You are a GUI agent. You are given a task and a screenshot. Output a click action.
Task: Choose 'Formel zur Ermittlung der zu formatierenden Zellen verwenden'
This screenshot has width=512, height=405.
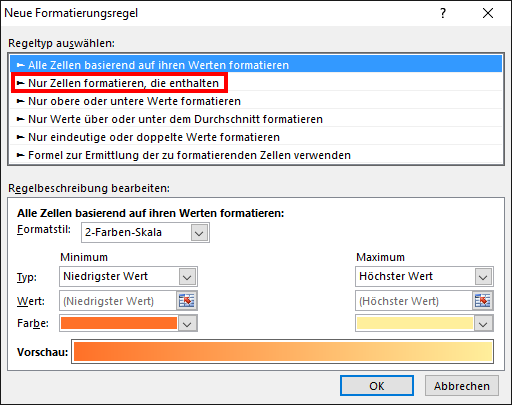(256, 155)
